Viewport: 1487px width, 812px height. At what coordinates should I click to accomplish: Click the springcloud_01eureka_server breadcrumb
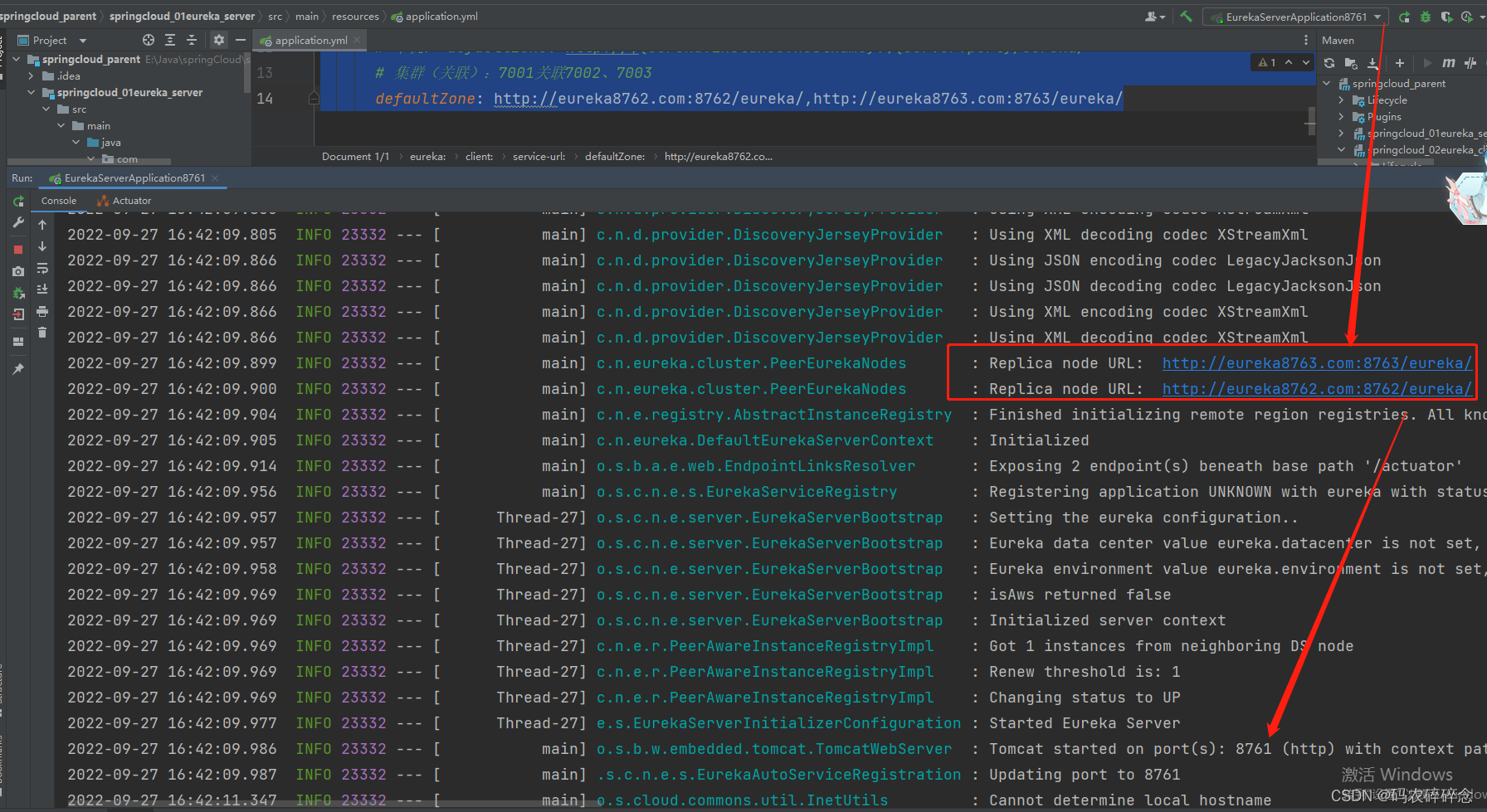(x=182, y=17)
